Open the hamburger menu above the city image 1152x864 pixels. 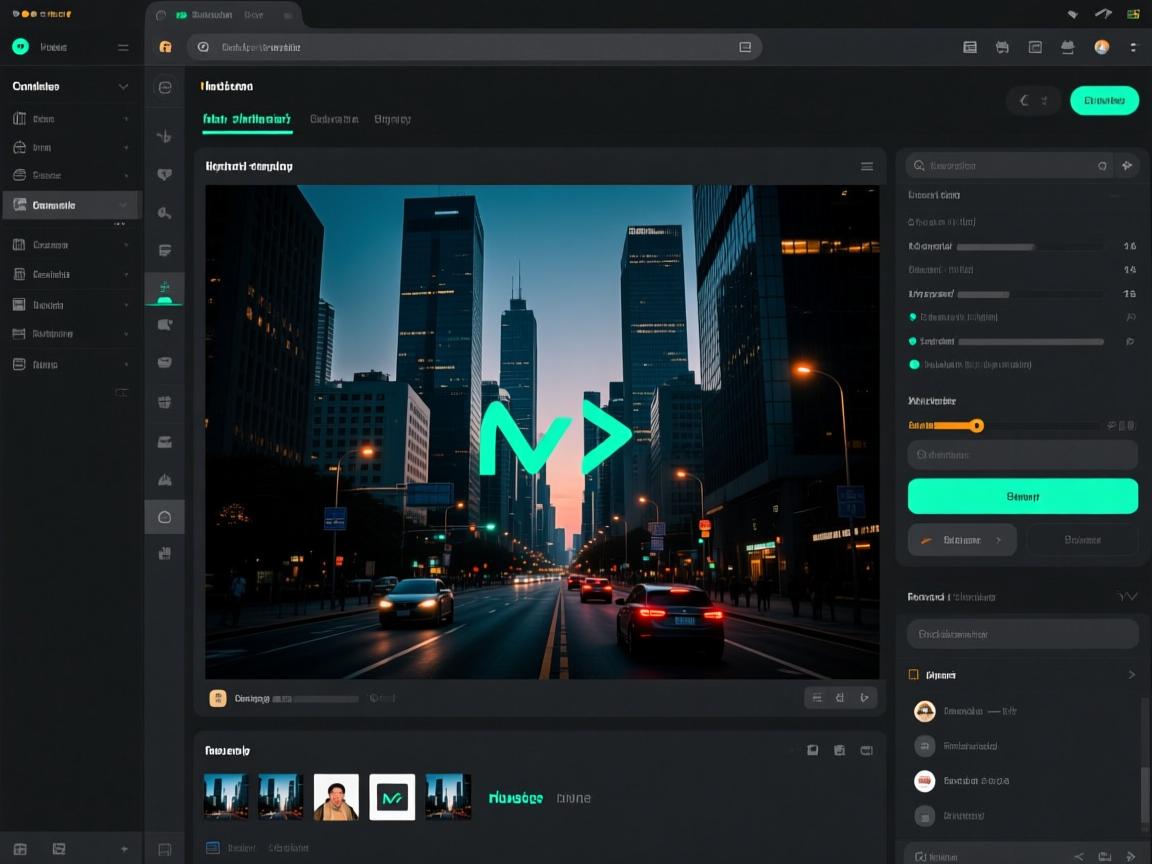point(867,166)
